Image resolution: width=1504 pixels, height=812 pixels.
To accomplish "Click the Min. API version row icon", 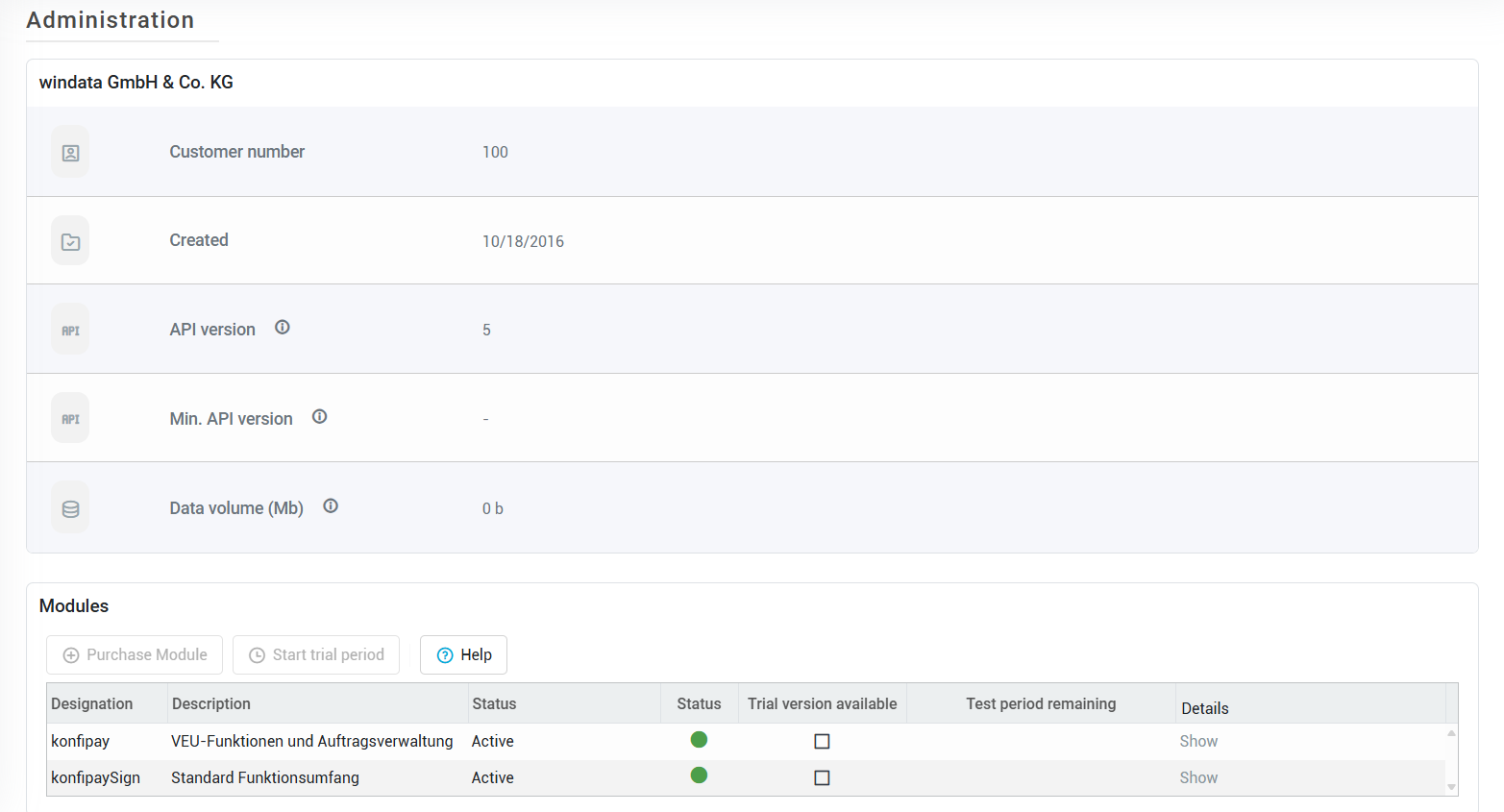I will pyautogui.click(x=70, y=419).
